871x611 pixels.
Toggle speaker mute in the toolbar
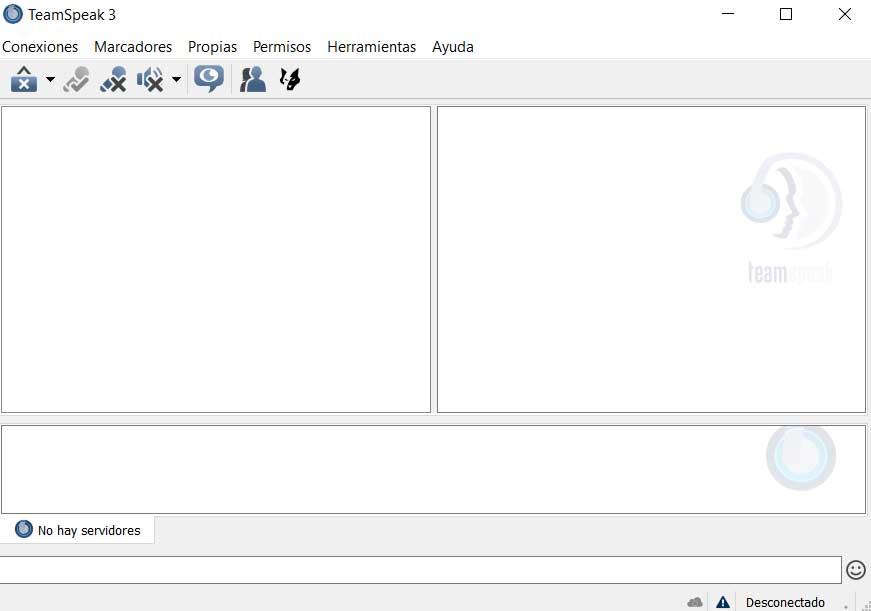pos(150,79)
